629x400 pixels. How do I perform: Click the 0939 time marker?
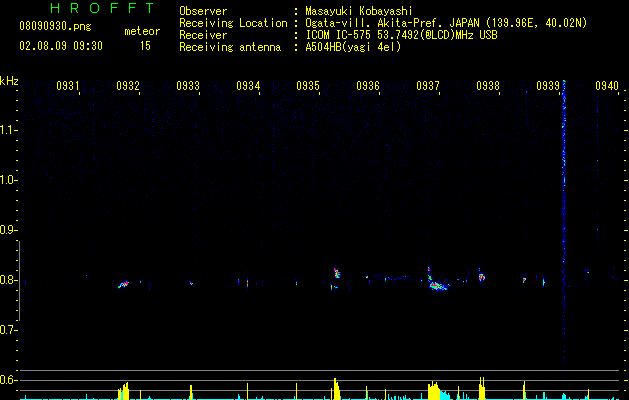[548, 86]
